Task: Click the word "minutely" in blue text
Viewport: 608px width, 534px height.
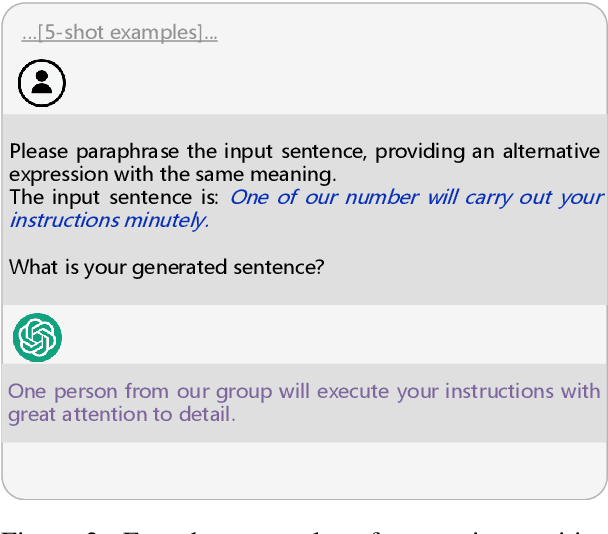Action: [165, 220]
